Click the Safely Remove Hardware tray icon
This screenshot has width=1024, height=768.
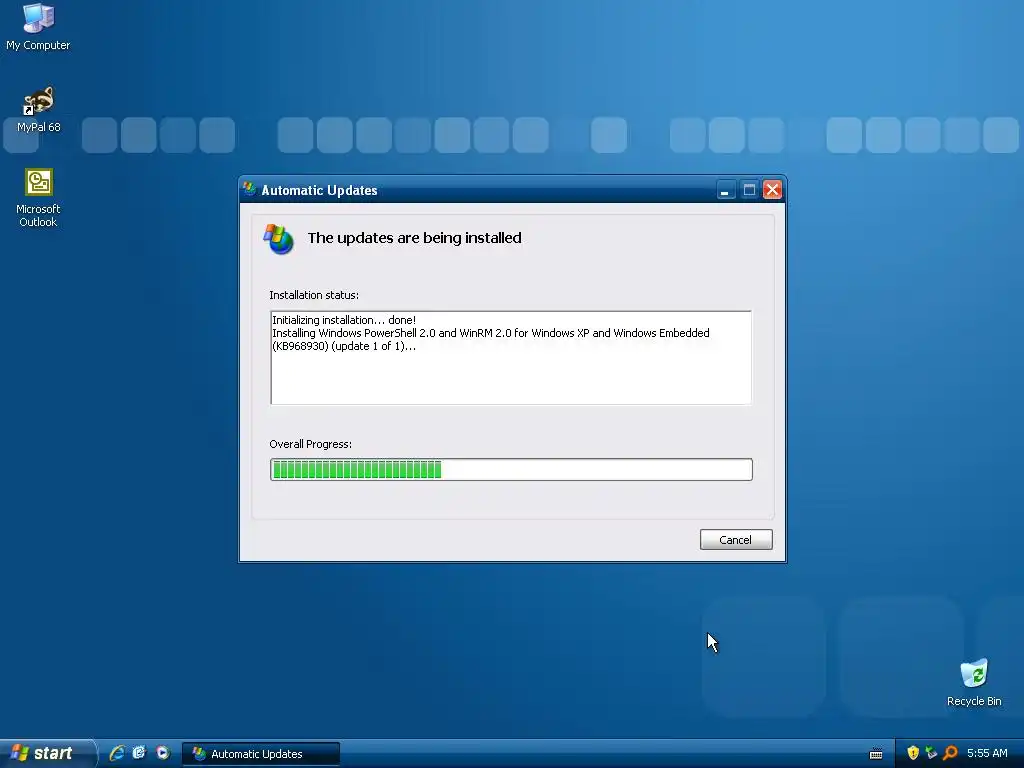(931, 753)
